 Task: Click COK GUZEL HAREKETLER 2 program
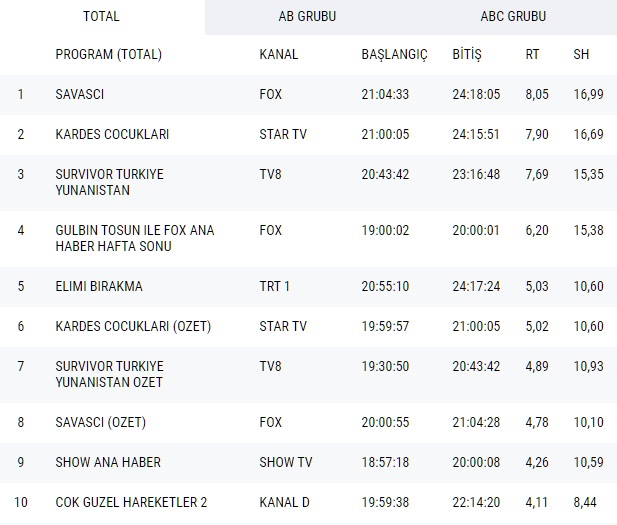point(134,502)
